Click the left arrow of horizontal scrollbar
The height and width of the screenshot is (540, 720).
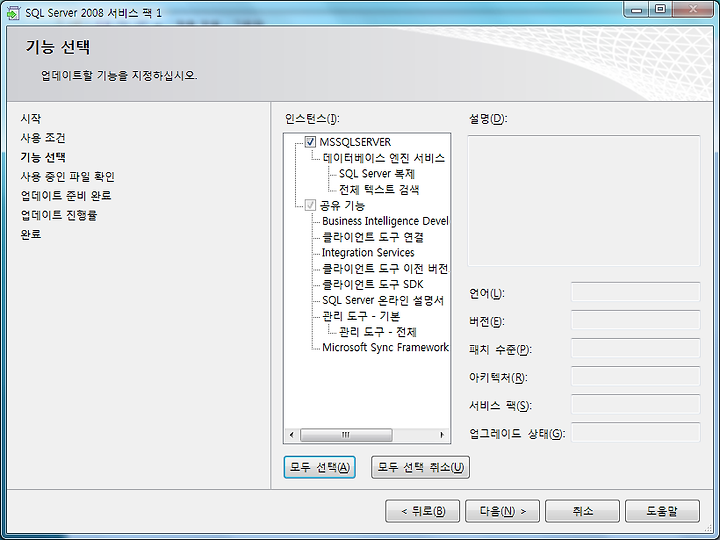click(x=292, y=435)
